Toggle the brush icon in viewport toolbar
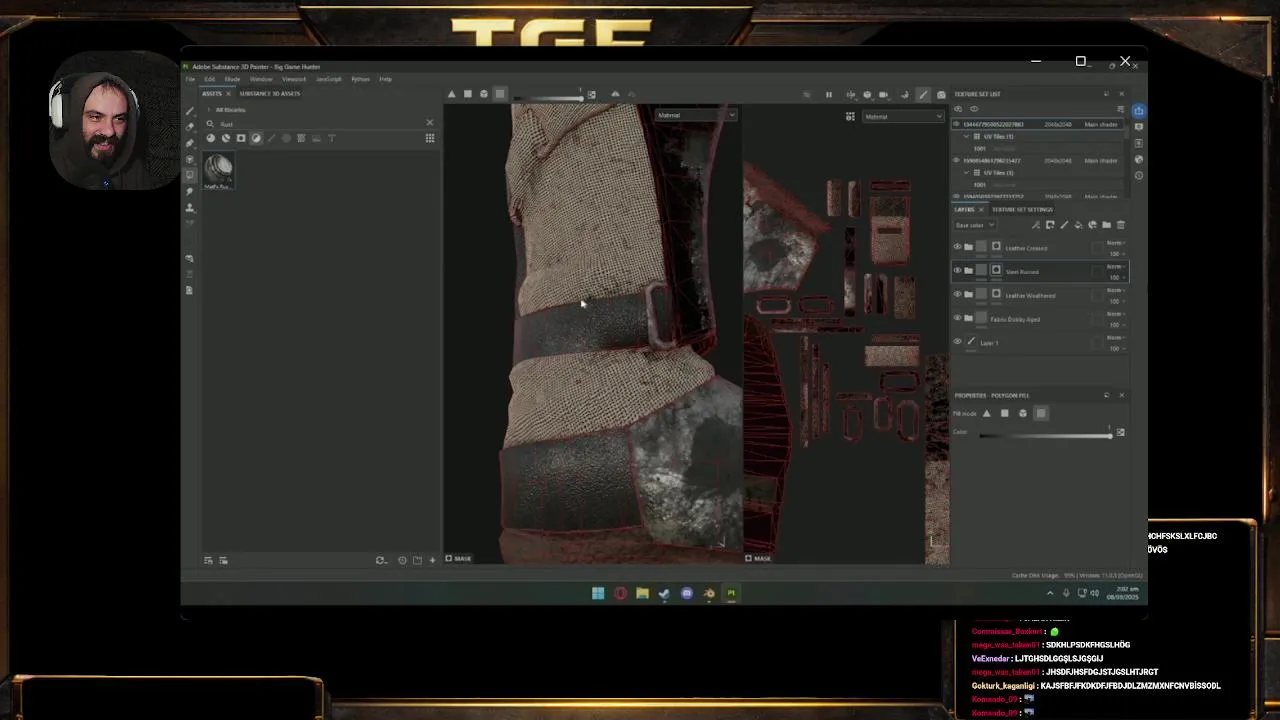Image resolution: width=1280 pixels, height=720 pixels. tap(923, 94)
